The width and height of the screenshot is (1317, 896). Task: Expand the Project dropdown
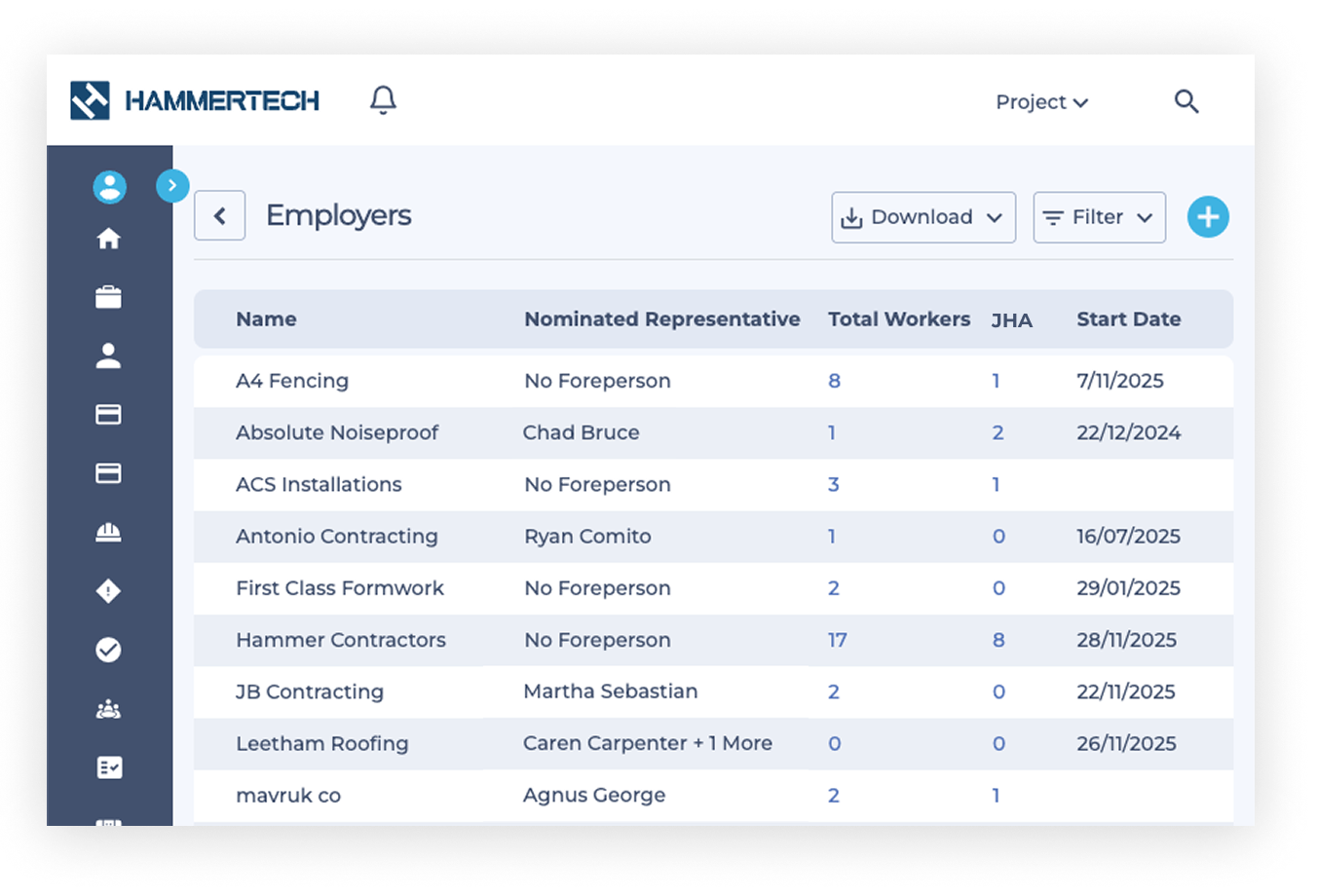pos(1041,101)
